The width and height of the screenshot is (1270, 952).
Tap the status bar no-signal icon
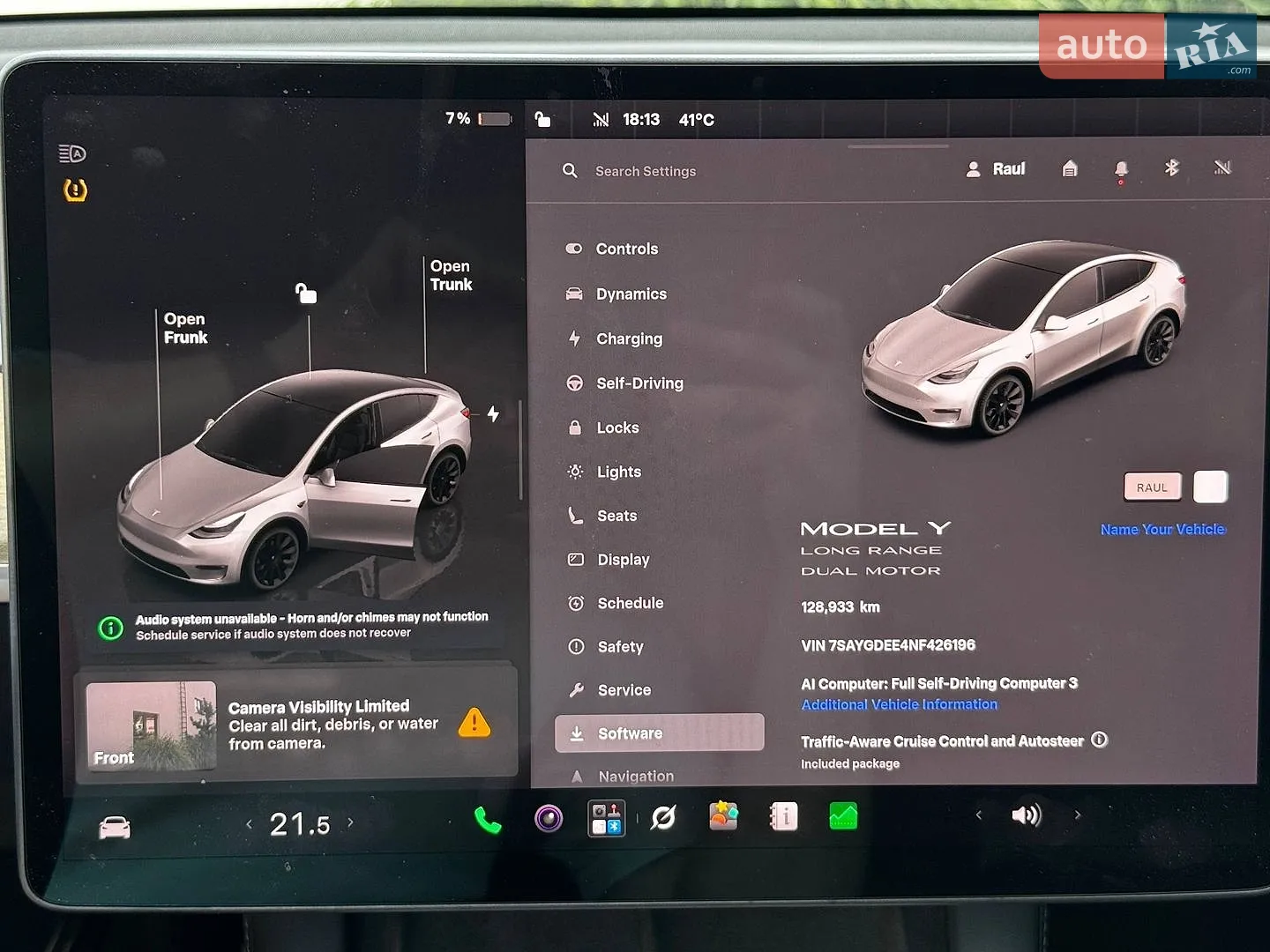(x=601, y=120)
